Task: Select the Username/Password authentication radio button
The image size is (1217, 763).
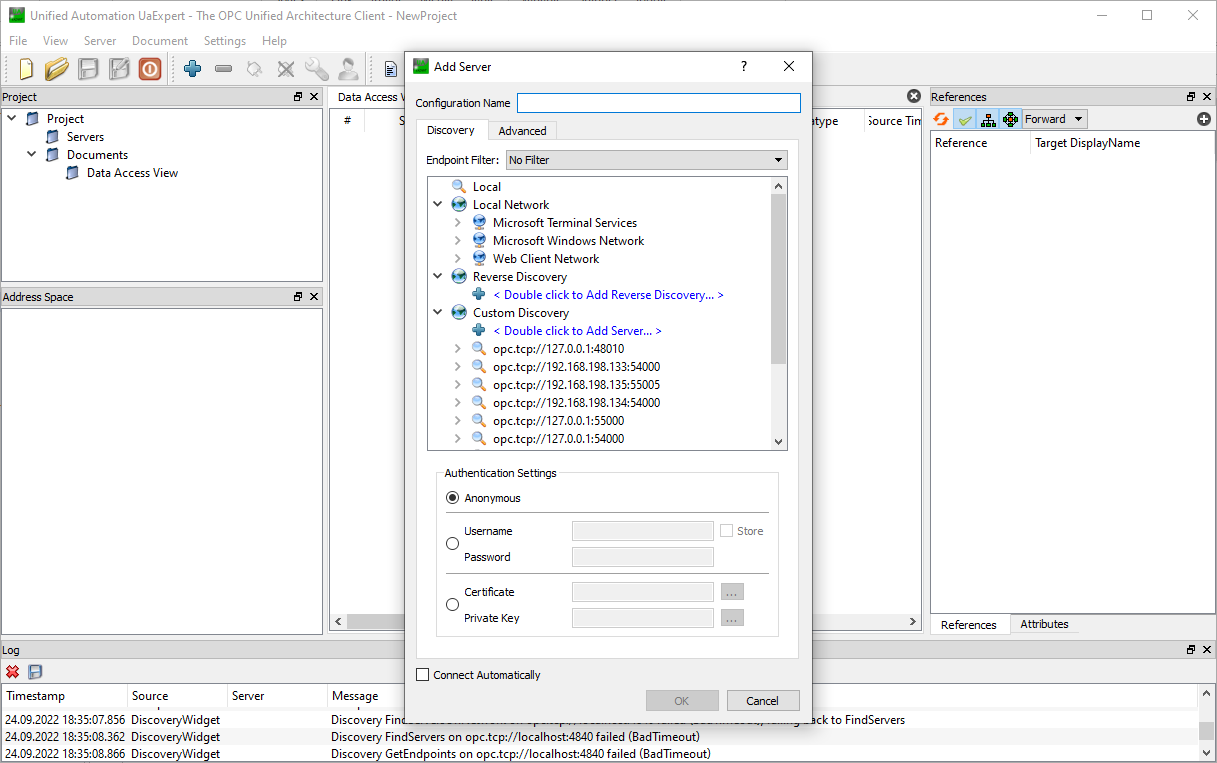Action: point(452,544)
